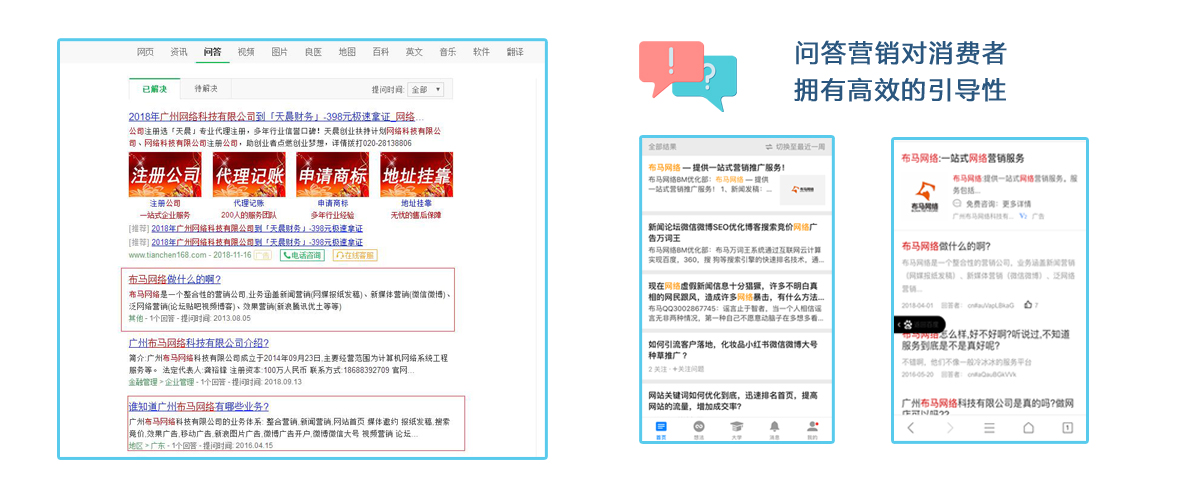Open the mobile browser hamburger menu icon
This screenshot has height=500, width=1200.
click(x=989, y=428)
